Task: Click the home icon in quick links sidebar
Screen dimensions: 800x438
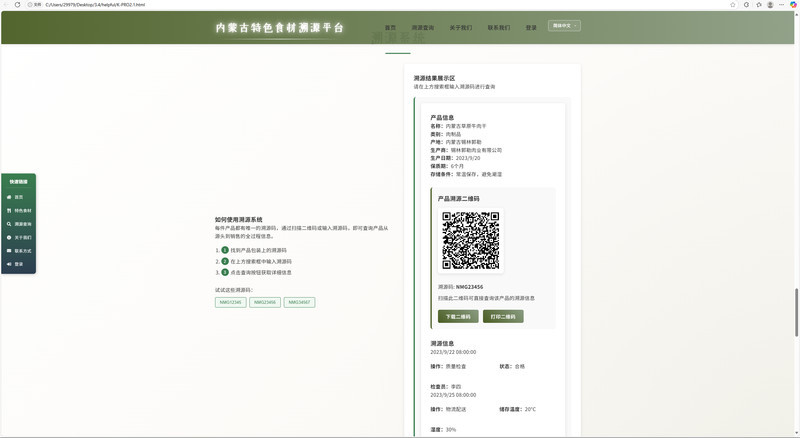Action: pos(9,197)
